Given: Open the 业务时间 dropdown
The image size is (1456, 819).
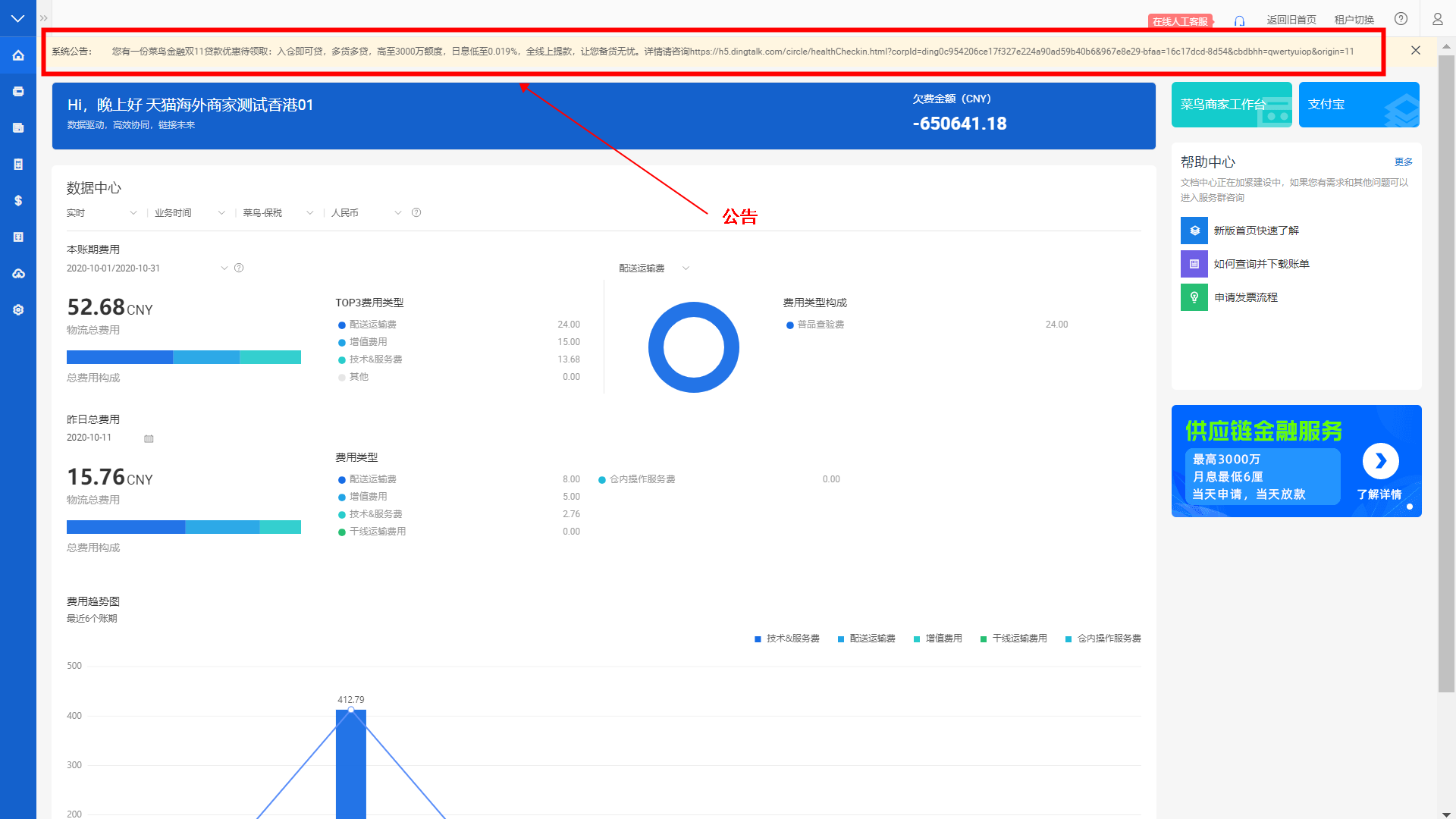Looking at the screenshot, I should [190, 213].
